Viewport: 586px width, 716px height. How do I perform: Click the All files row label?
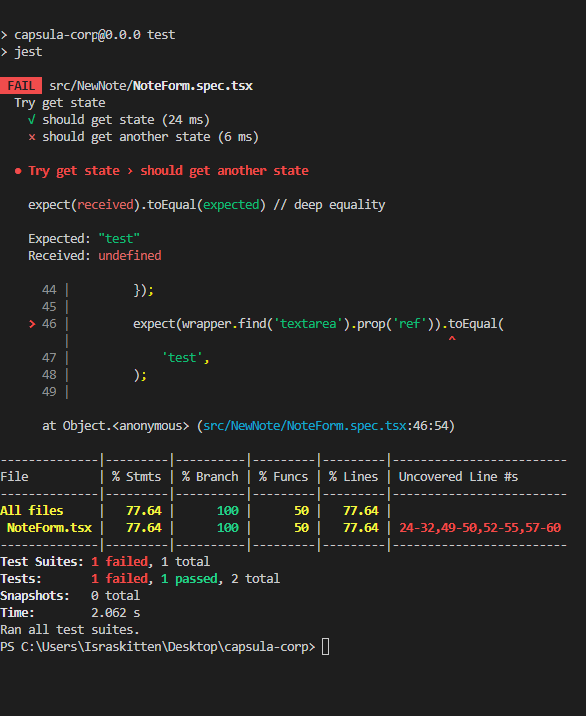click(x=32, y=511)
